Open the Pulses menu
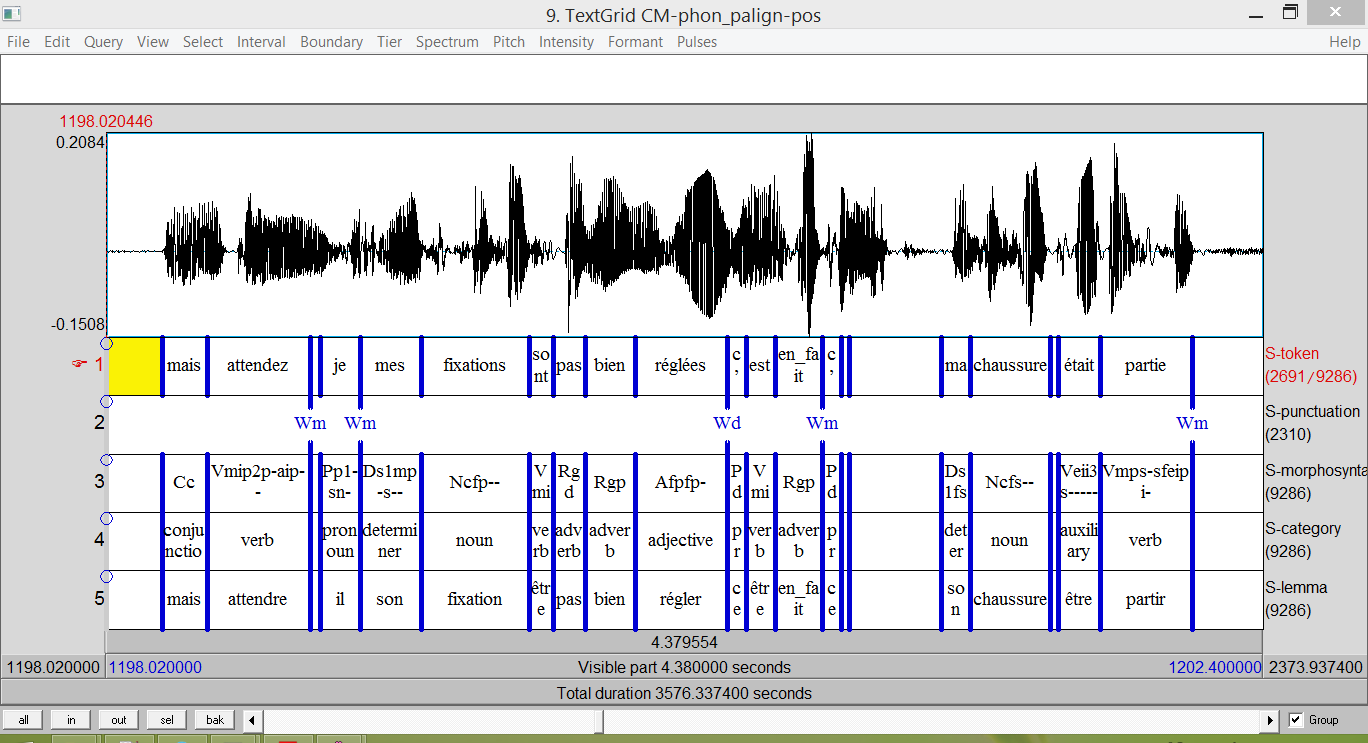The width and height of the screenshot is (1368, 743). pos(697,42)
